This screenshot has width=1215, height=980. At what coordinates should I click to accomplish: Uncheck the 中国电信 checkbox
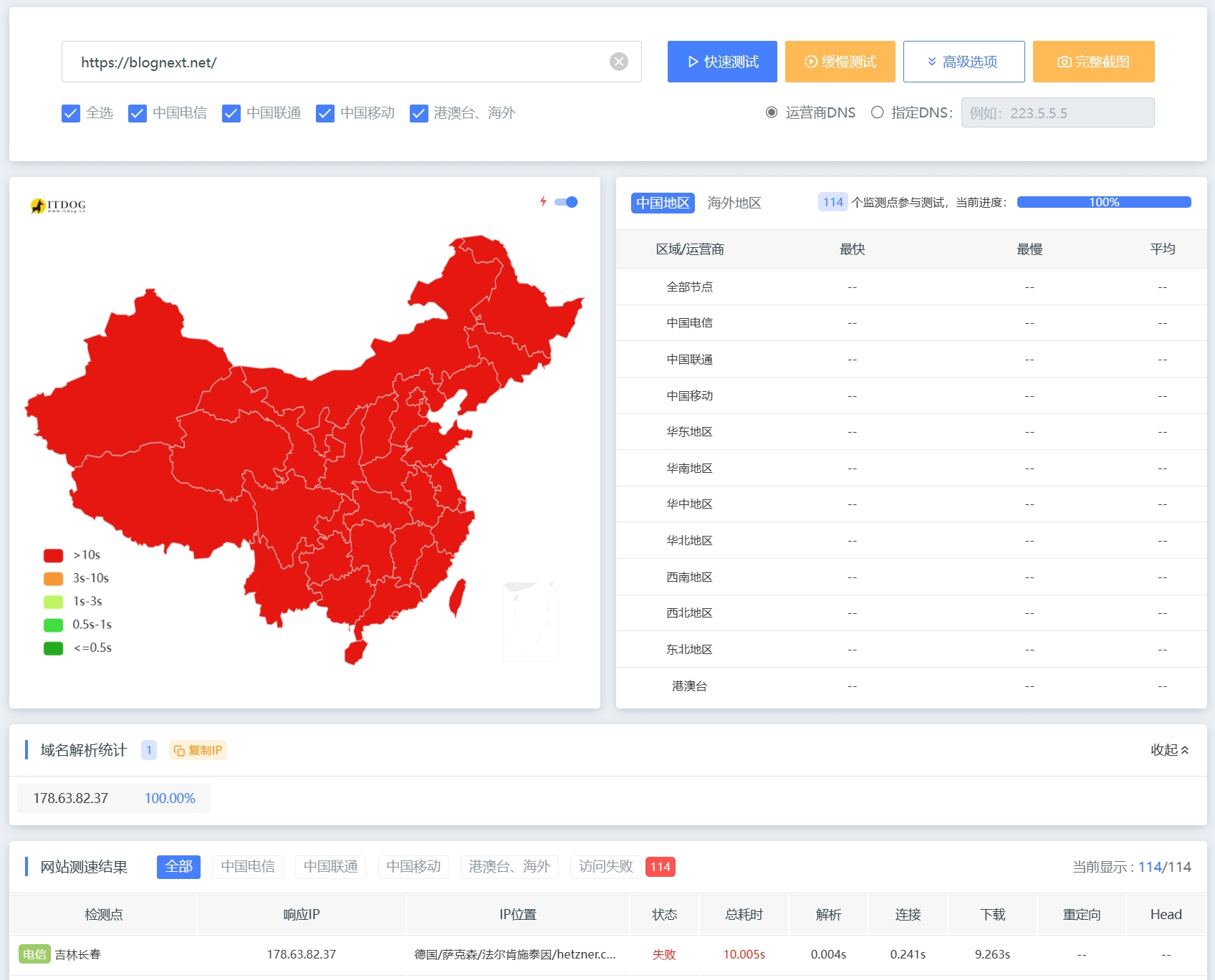click(x=138, y=113)
